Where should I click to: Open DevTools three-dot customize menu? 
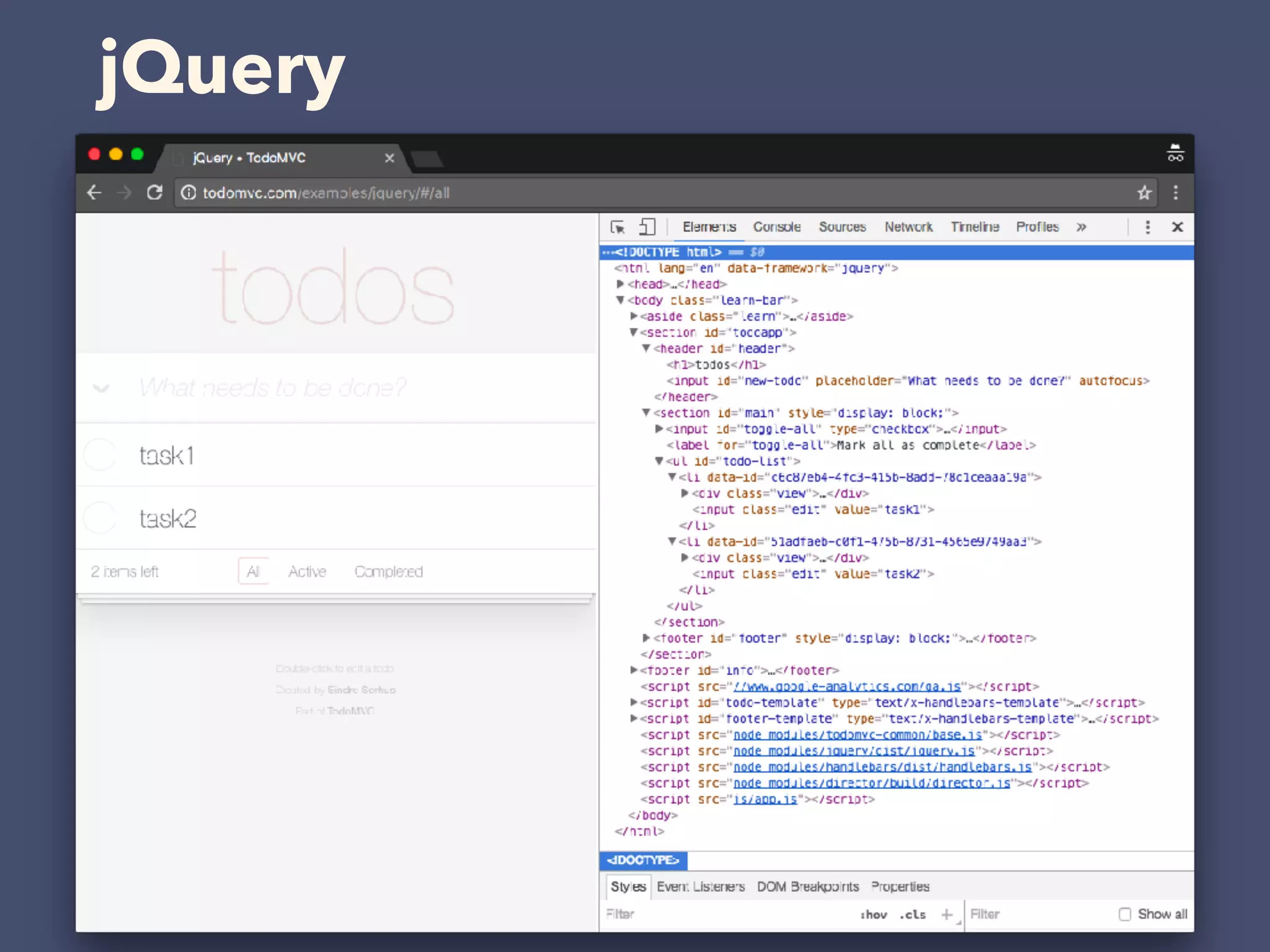[1148, 227]
